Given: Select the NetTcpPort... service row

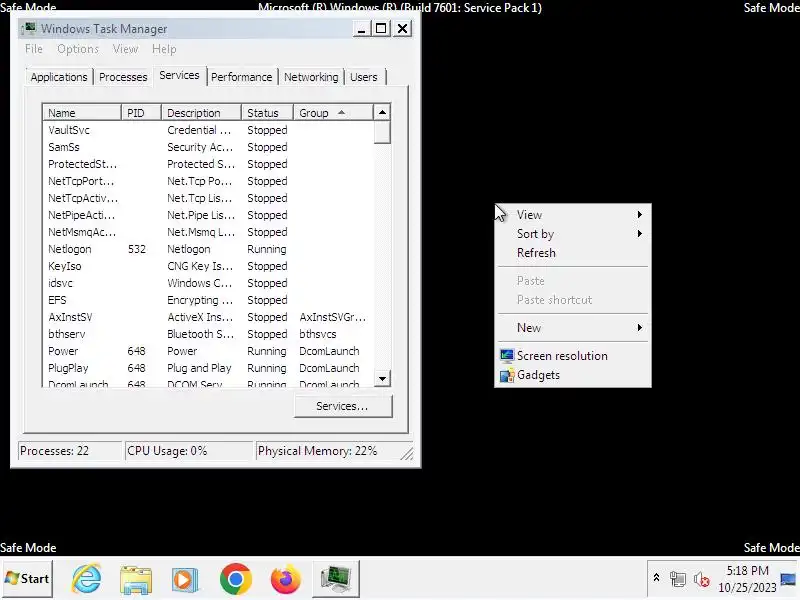Looking at the screenshot, I should (208, 181).
